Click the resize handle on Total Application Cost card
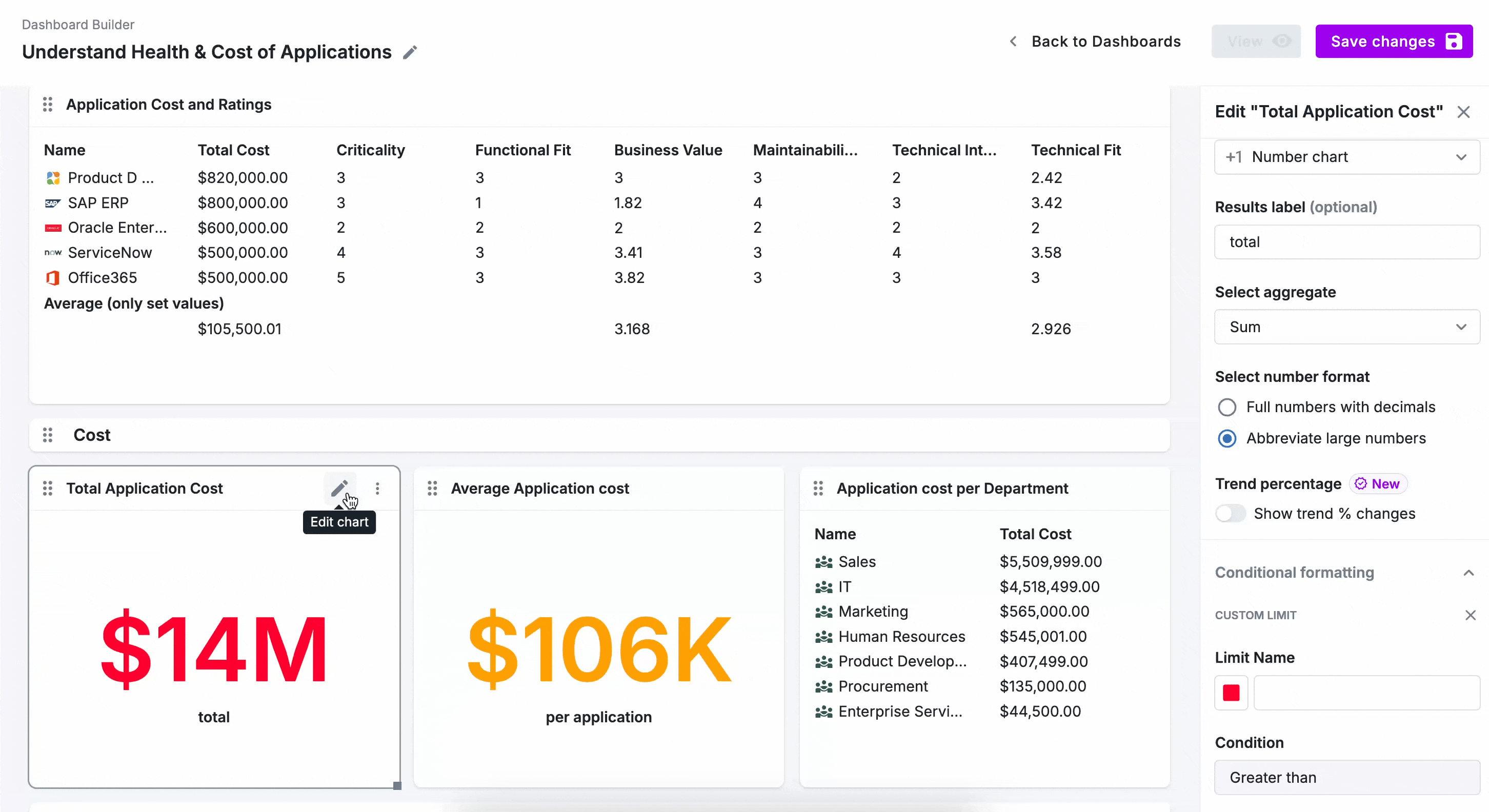The height and width of the screenshot is (812, 1489). (x=397, y=785)
